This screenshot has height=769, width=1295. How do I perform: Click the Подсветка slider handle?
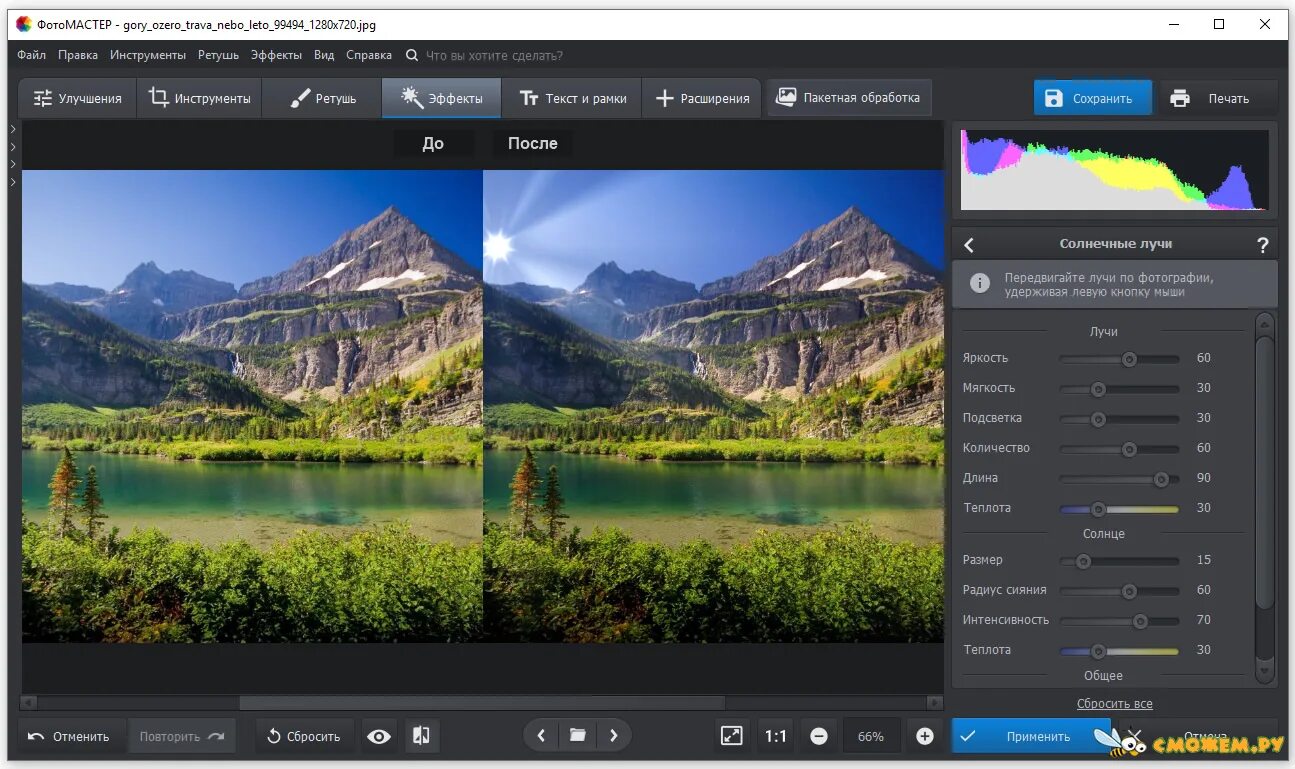point(1098,418)
